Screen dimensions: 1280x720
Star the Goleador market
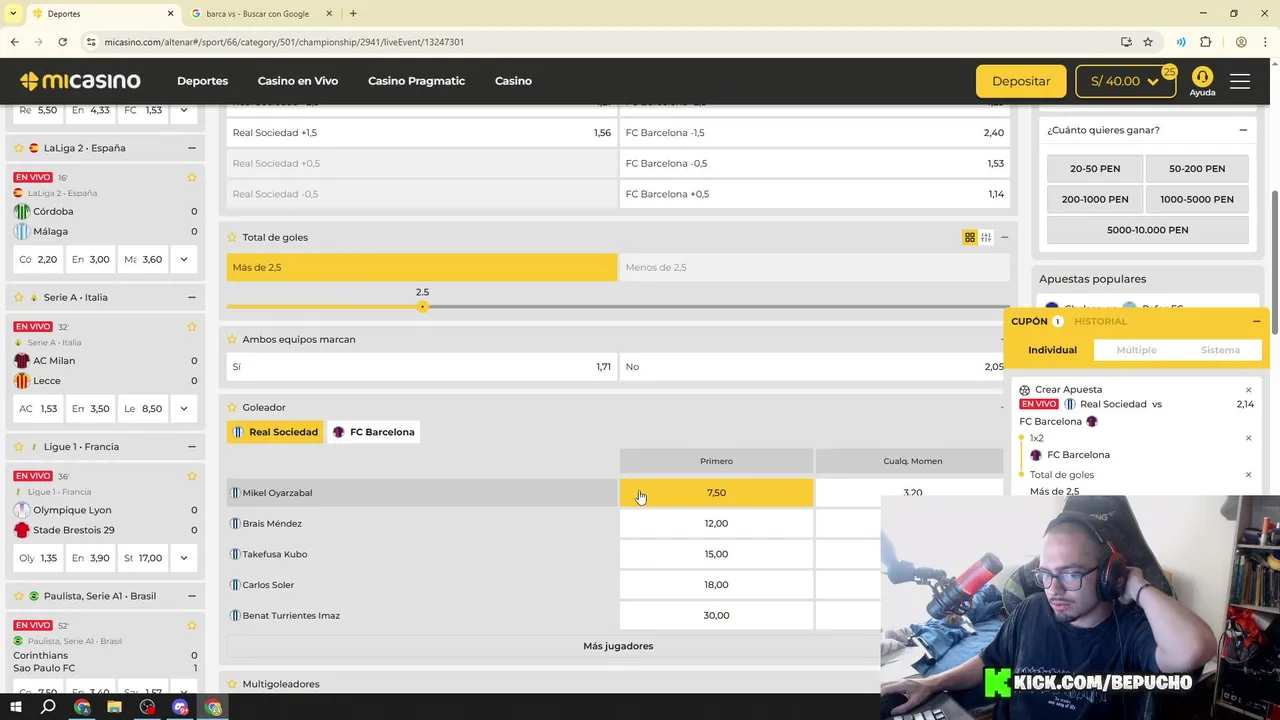click(x=232, y=407)
